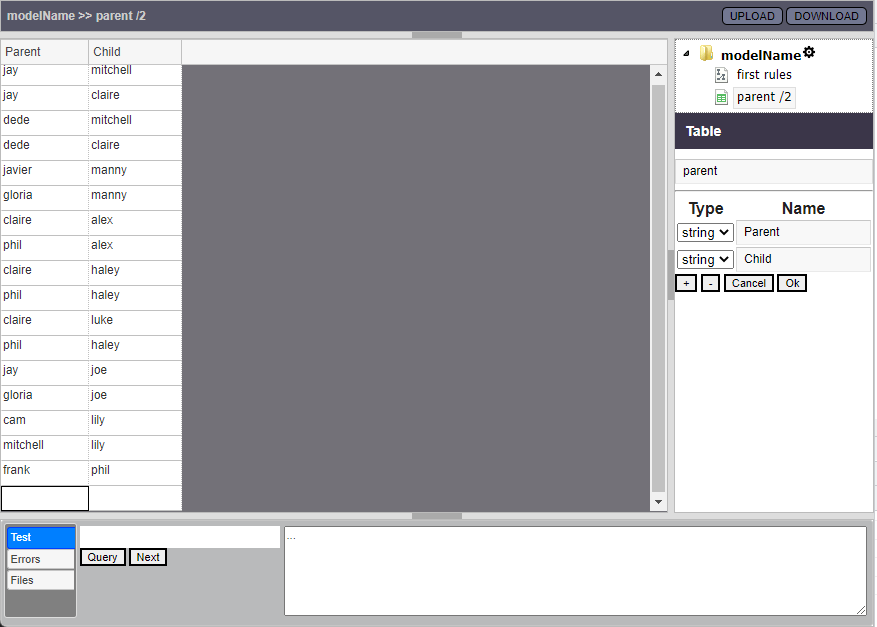877x627 pixels.
Task: Open type dropdown for Parent column
Action: (705, 232)
